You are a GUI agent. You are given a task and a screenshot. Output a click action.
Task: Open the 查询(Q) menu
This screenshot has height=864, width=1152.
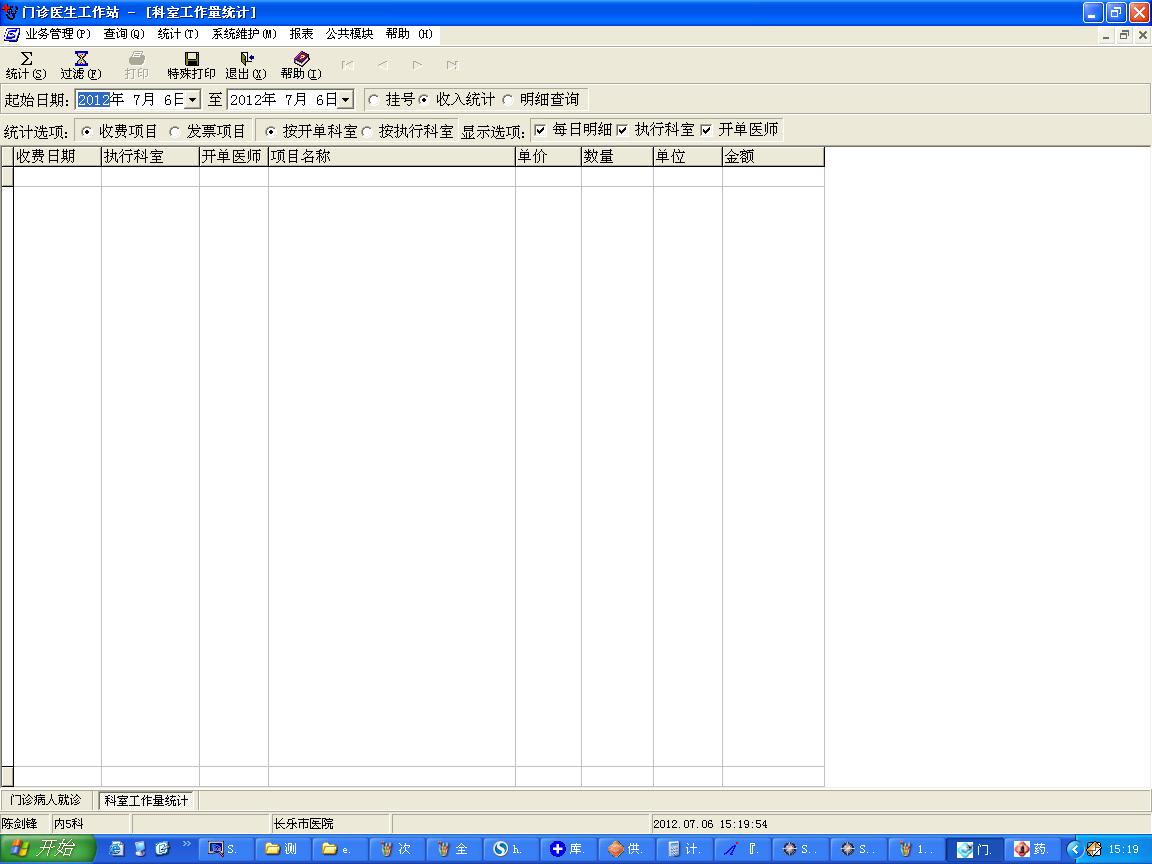click(x=123, y=34)
